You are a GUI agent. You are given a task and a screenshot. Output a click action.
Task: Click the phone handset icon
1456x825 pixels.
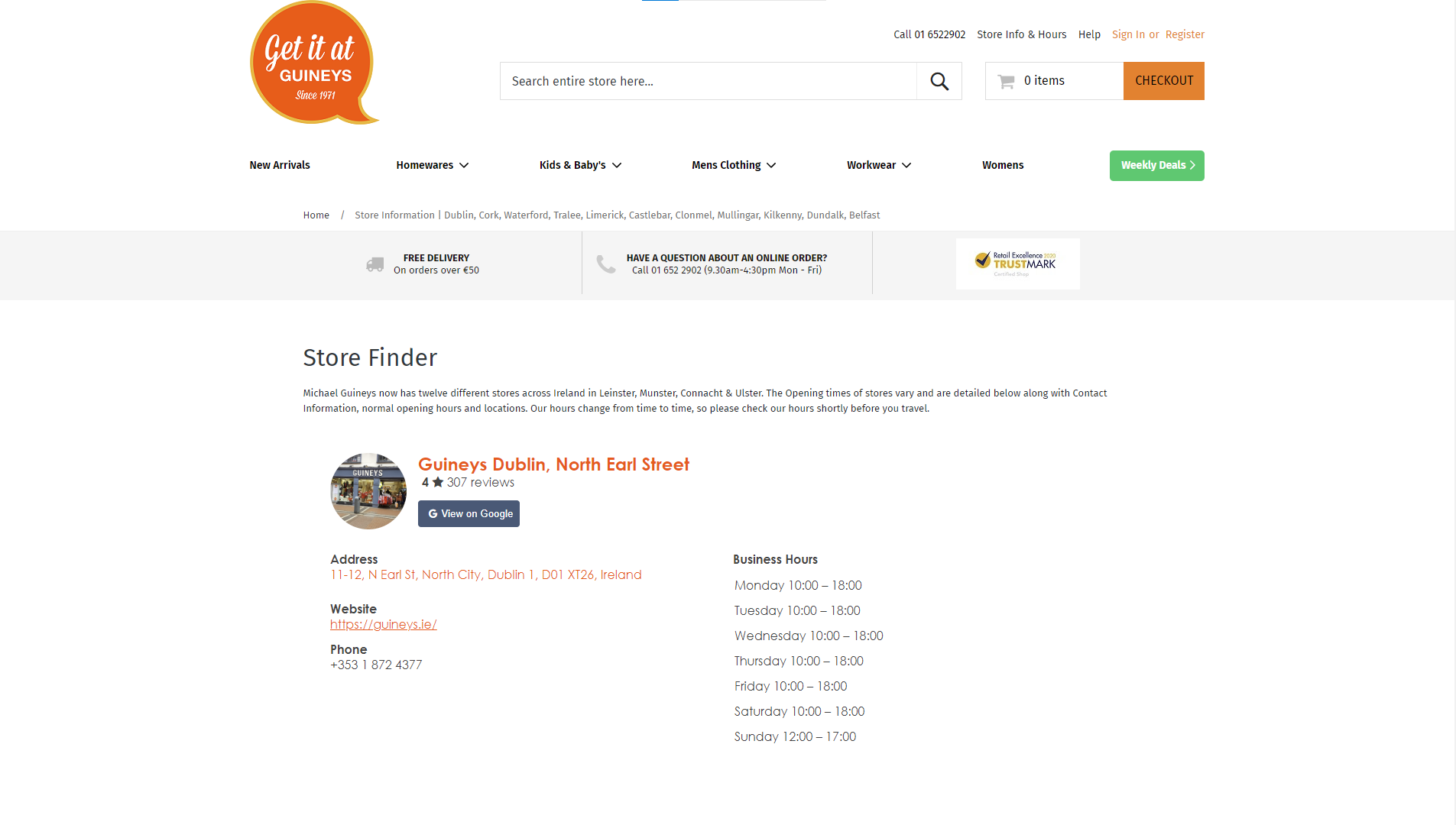tap(606, 264)
